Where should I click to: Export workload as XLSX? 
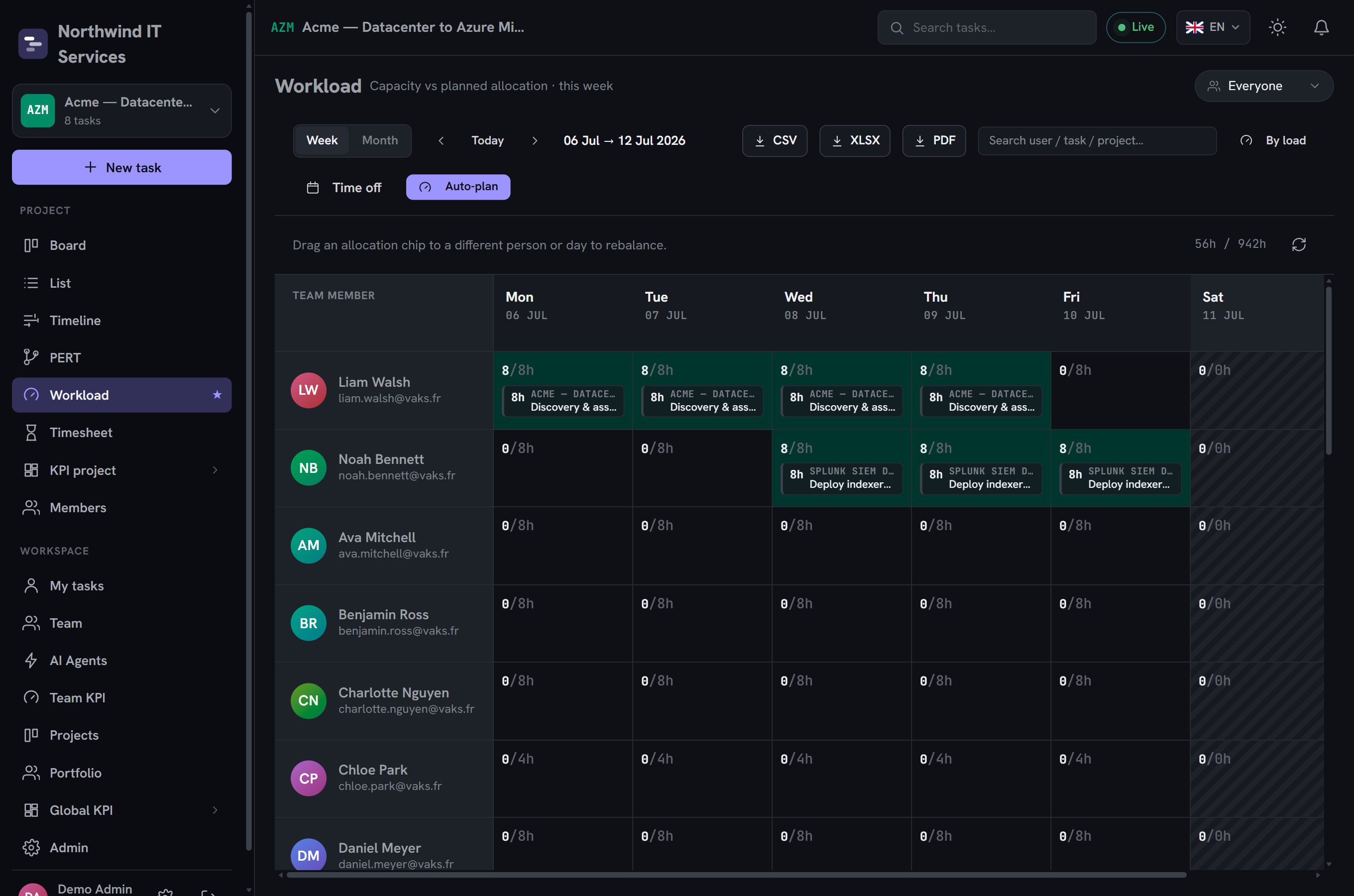855,140
